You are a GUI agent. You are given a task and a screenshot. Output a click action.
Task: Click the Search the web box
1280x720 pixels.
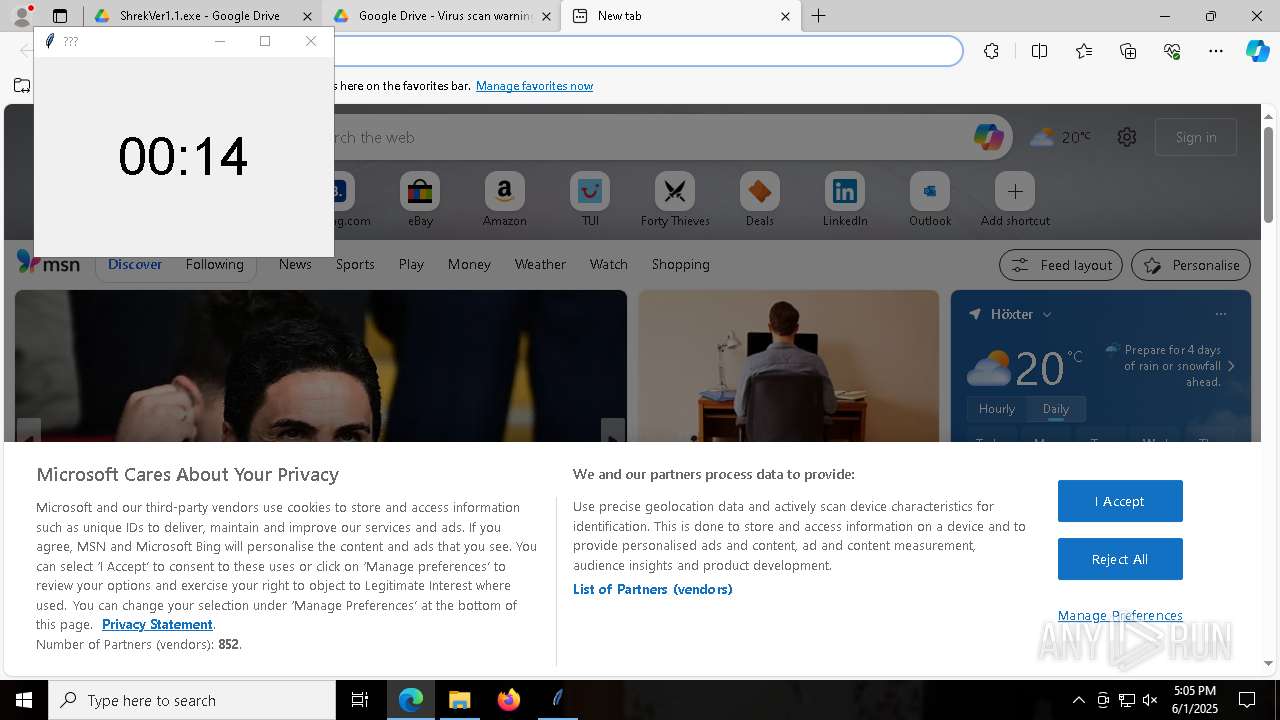[650, 137]
